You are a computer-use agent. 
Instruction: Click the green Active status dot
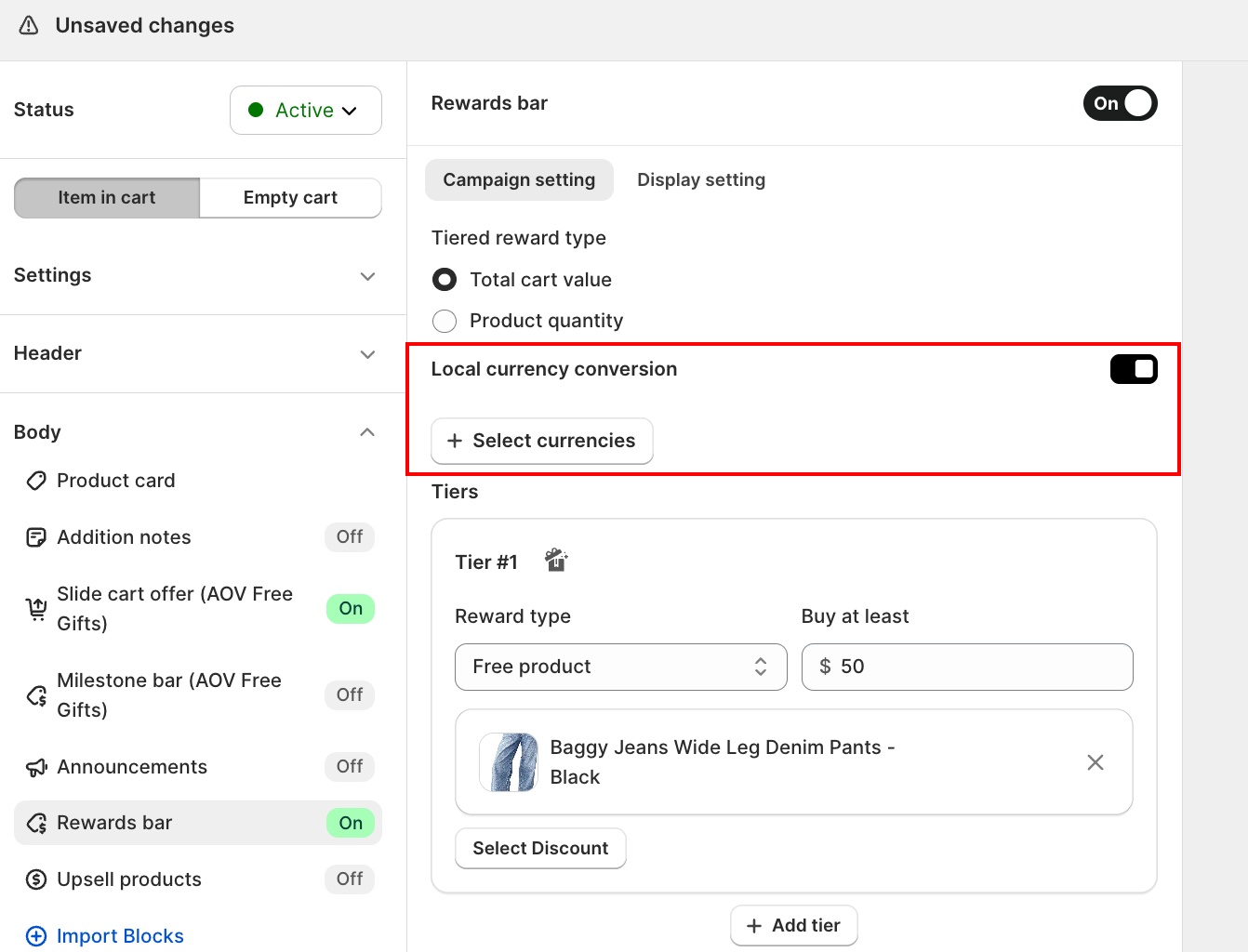tap(256, 110)
